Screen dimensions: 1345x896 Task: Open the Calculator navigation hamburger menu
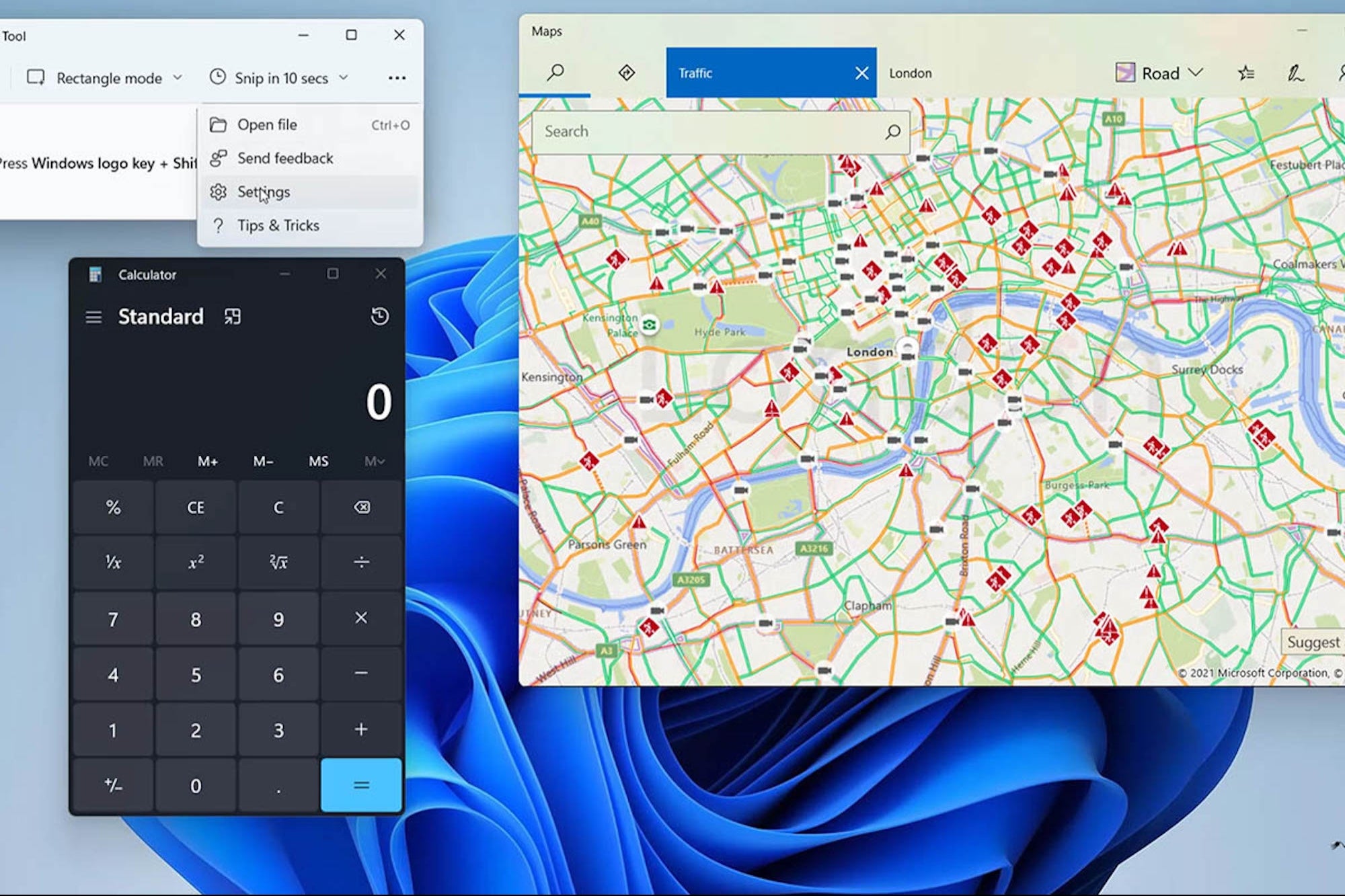[93, 317]
